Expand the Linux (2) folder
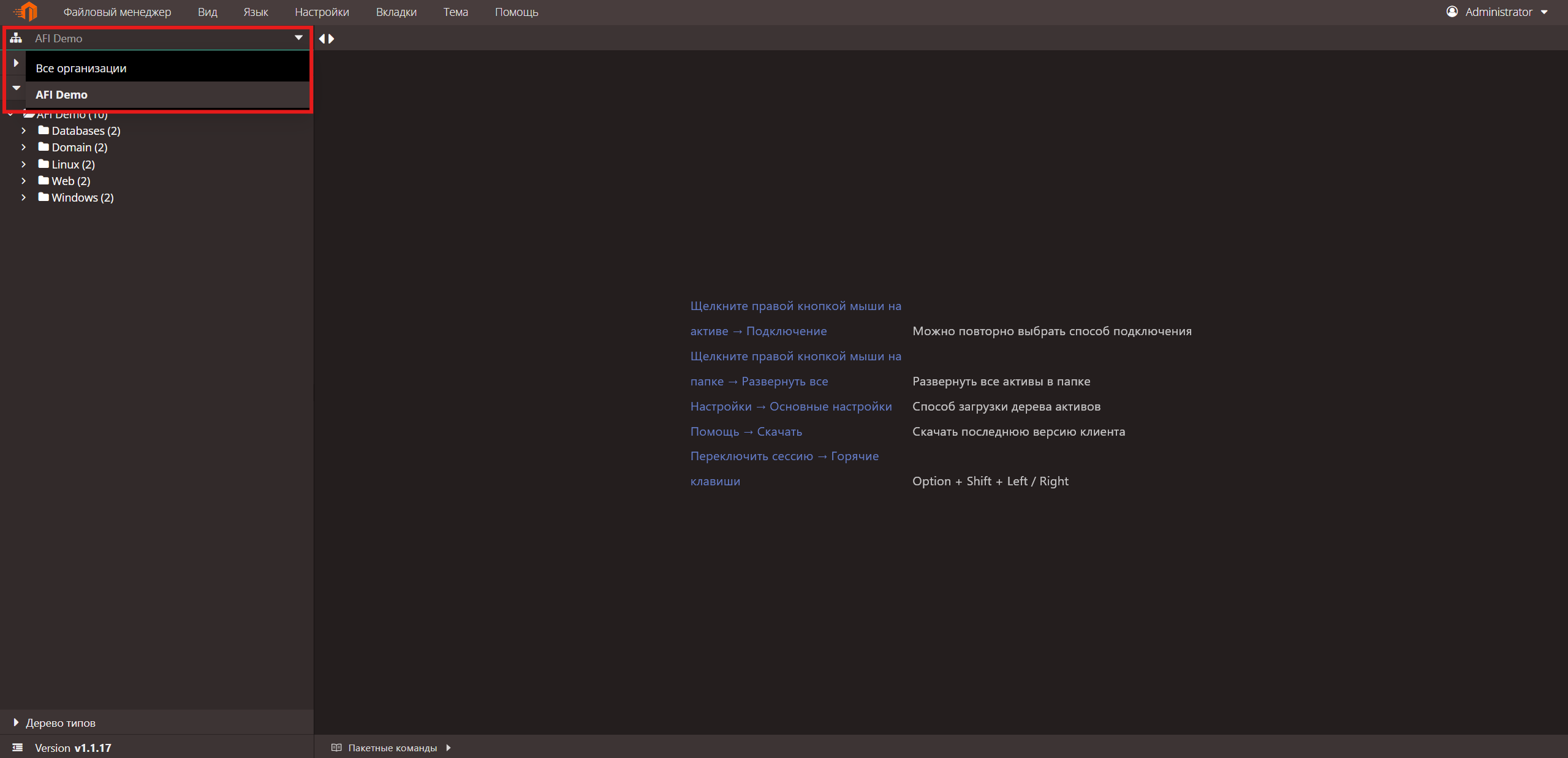Viewport: 1568px width, 758px height. [23, 164]
